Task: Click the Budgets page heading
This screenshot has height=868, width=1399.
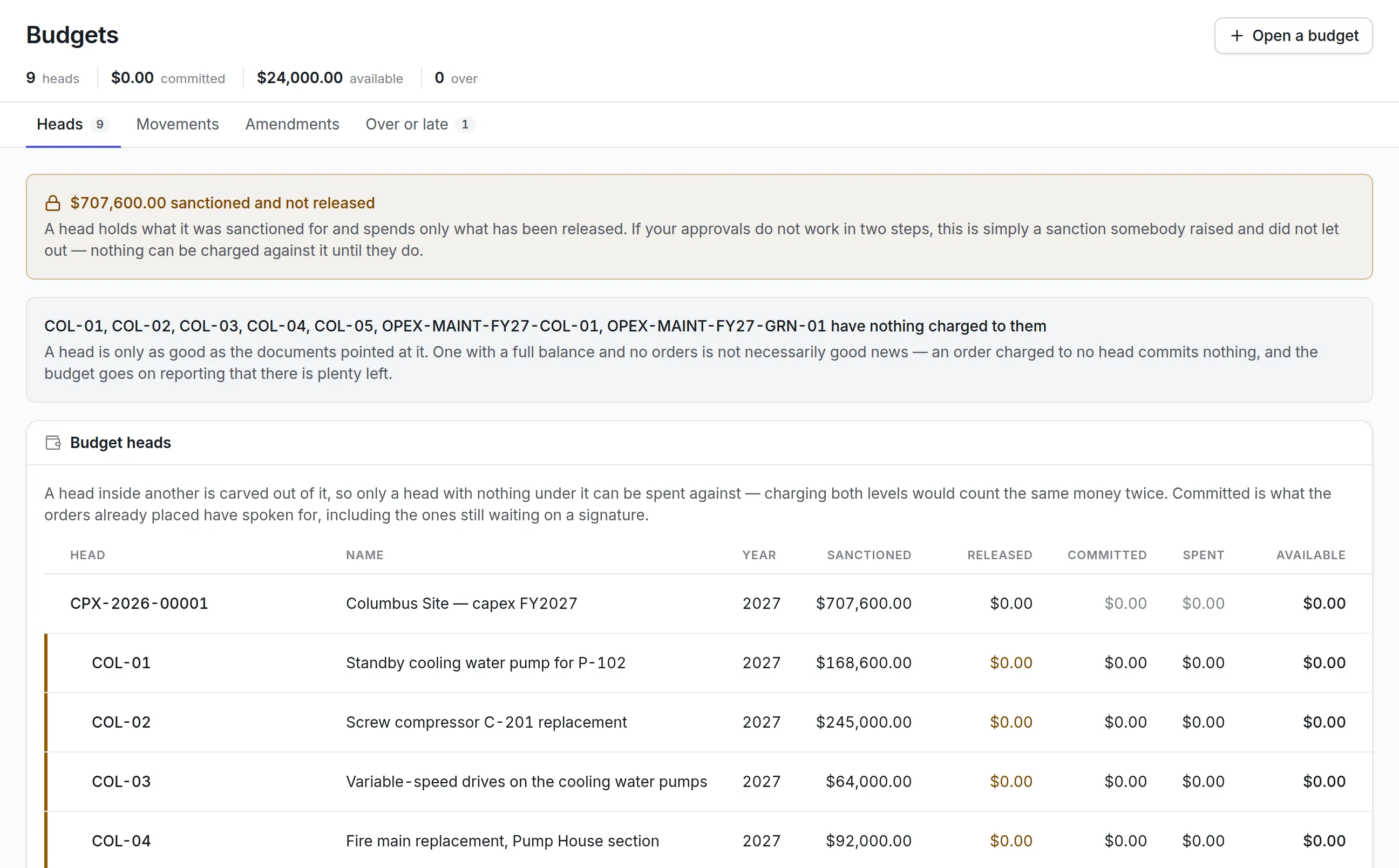Action: pos(72,35)
